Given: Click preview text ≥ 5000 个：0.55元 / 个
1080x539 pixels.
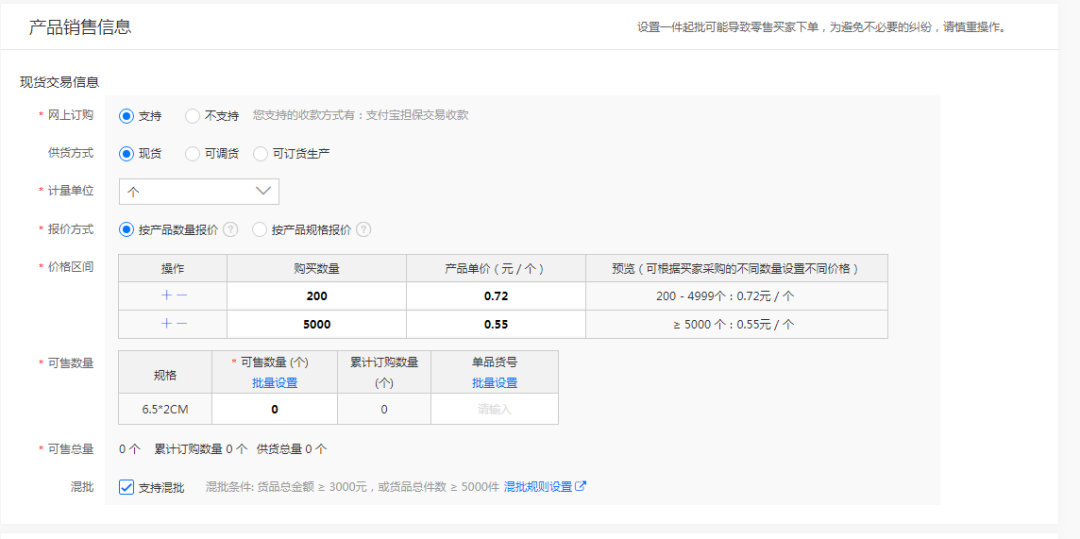Looking at the screenshot, I should [x=734, y=324].
